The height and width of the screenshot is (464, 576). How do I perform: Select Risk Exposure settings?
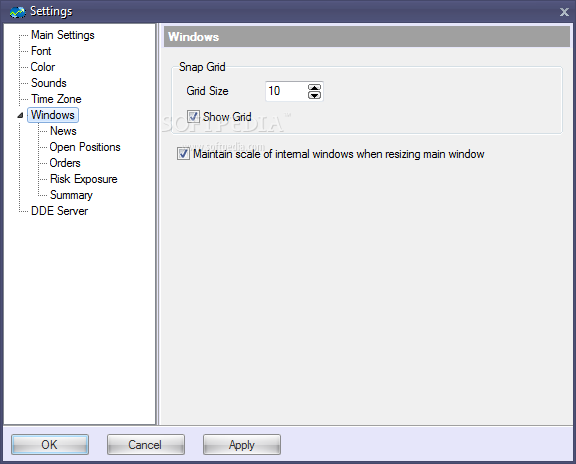[x=83, y=179]
